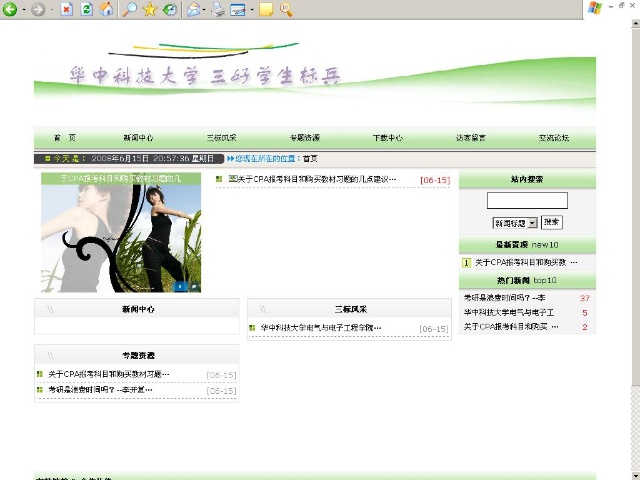Viewport: 640px width, 480px height.
Task: Expand the Edit icon dropdown arrow
Action: (251, 9)
